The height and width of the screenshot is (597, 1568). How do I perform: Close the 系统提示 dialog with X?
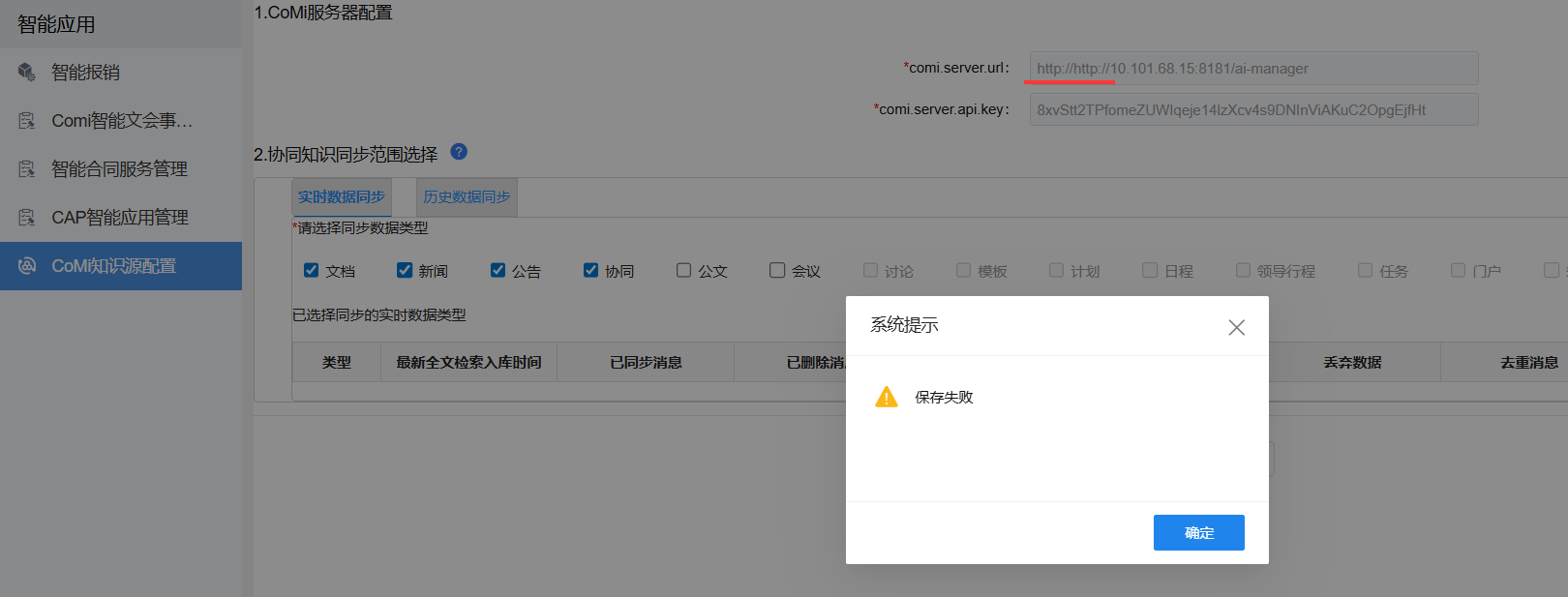(x=1236, y=328)
